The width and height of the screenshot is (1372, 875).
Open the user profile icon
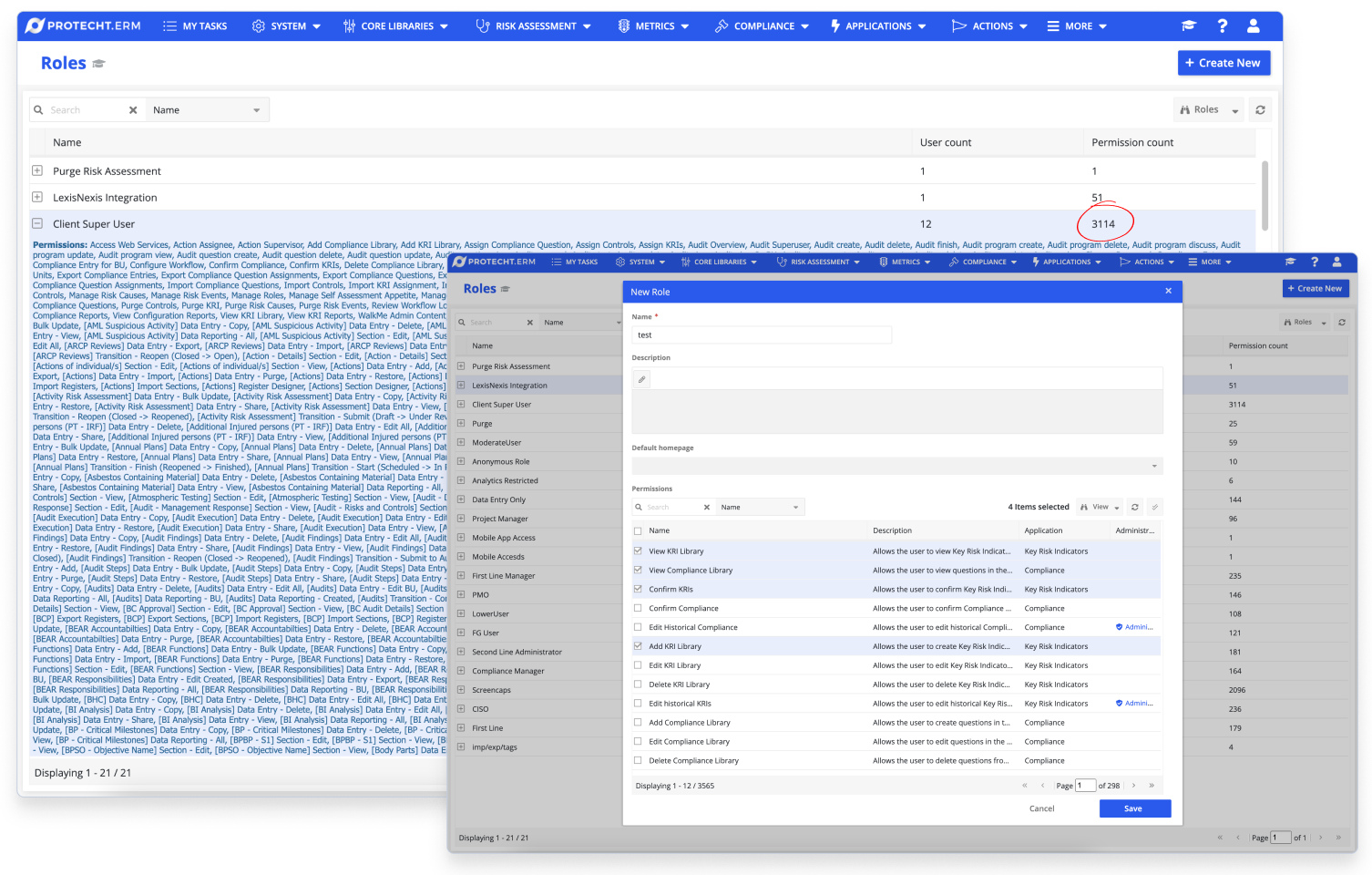point(1253,26)
